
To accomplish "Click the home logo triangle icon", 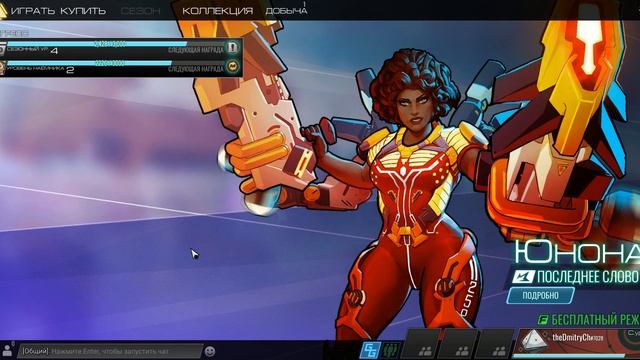I will 3,11.
